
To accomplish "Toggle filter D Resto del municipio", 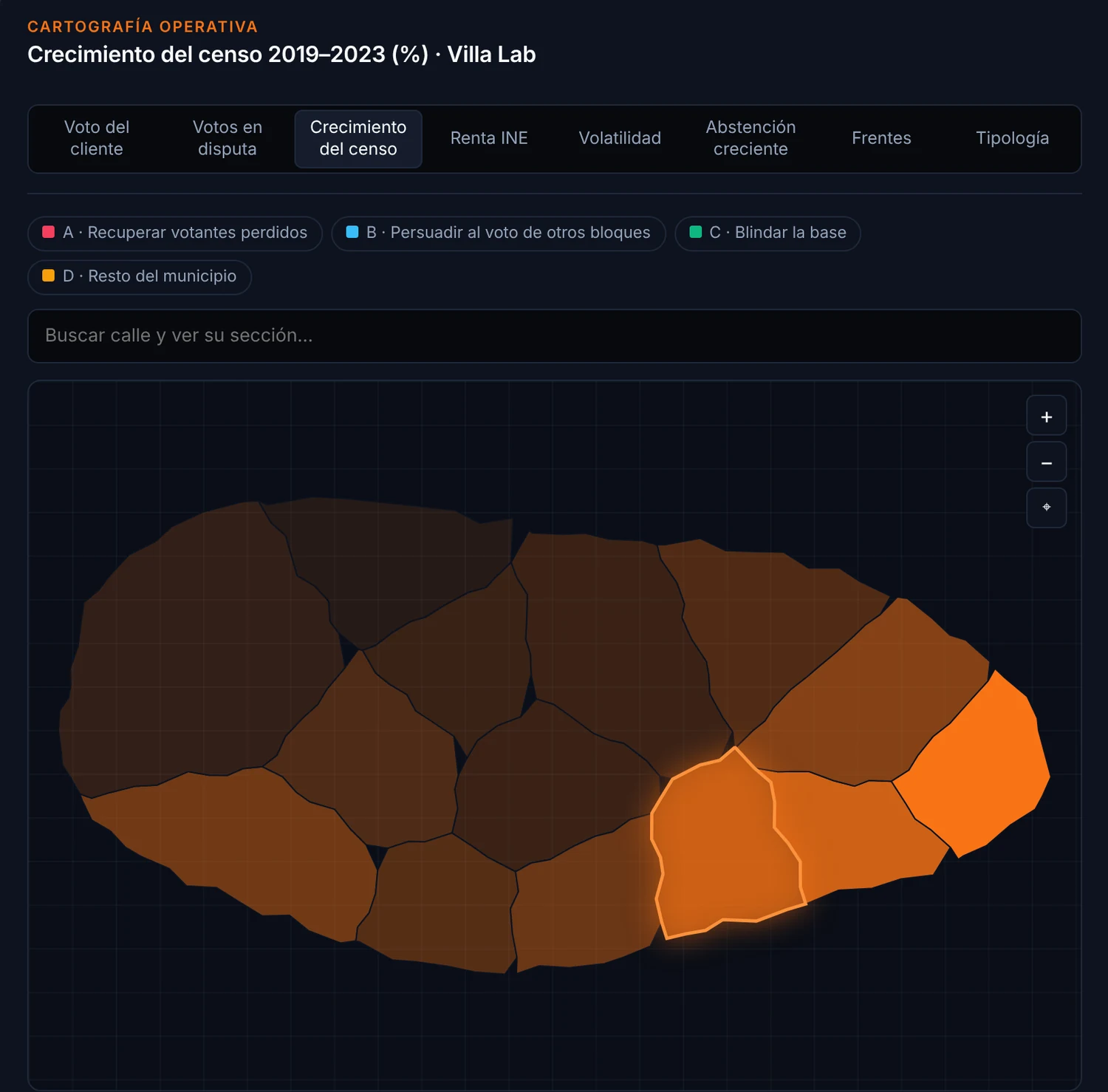I will pos(140,276).
